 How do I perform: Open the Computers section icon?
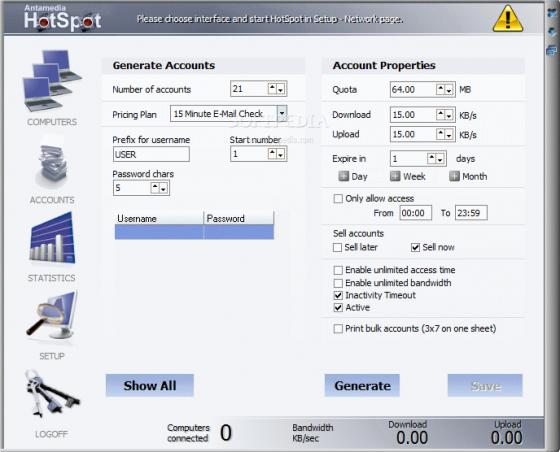[x=52, y=80]
